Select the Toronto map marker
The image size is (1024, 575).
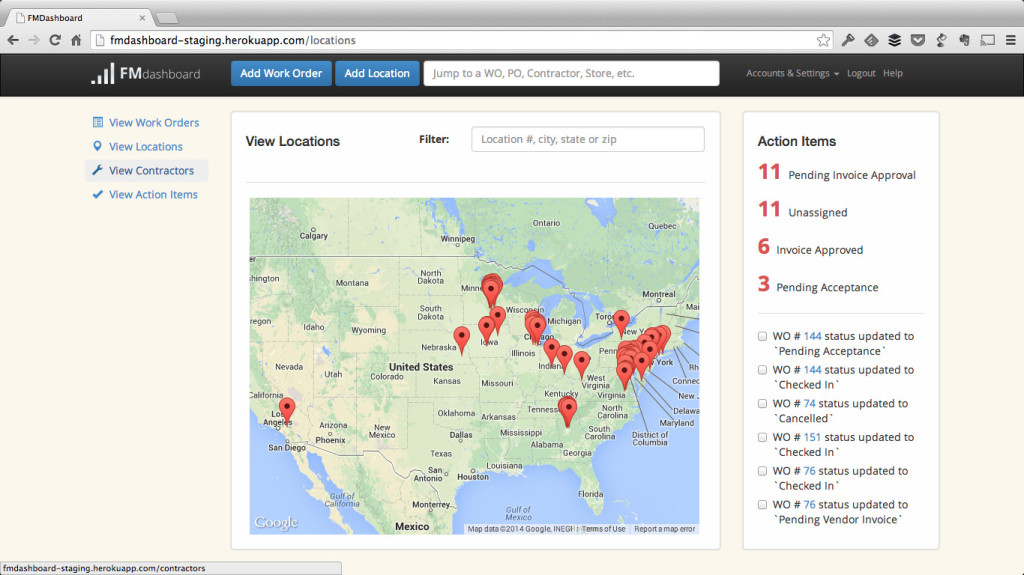pyautogui.click(x=621, y=321)
